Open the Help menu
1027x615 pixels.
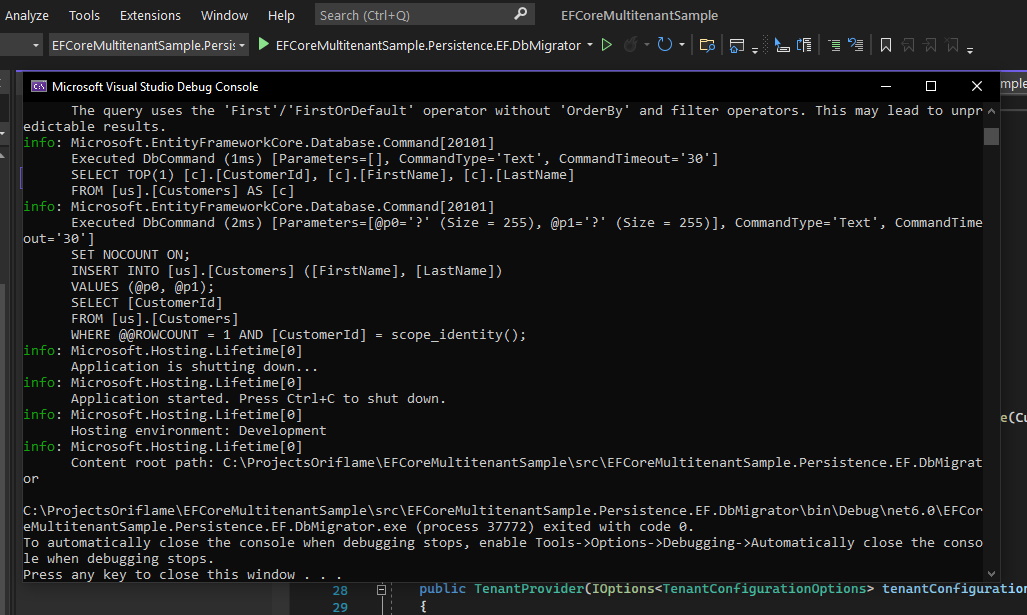(281, 15)
